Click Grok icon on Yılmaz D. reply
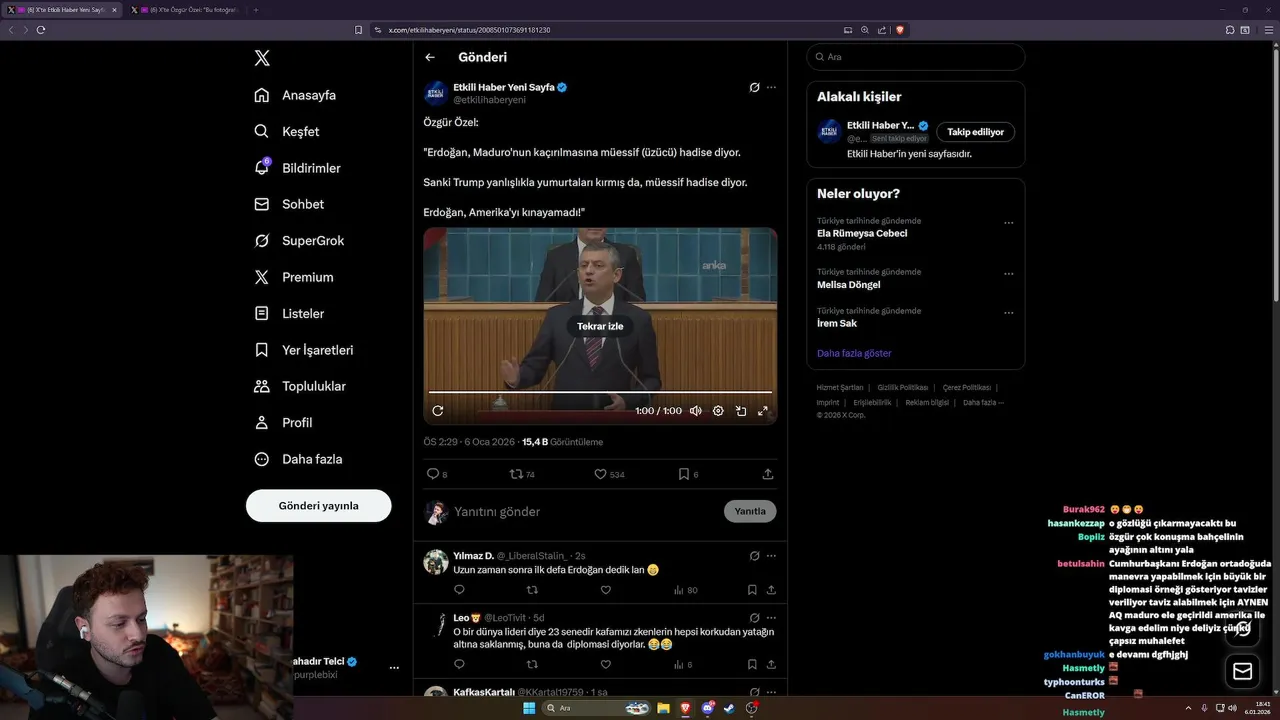The height and width of the screenshot is (720, 1280). coord(755,556)
